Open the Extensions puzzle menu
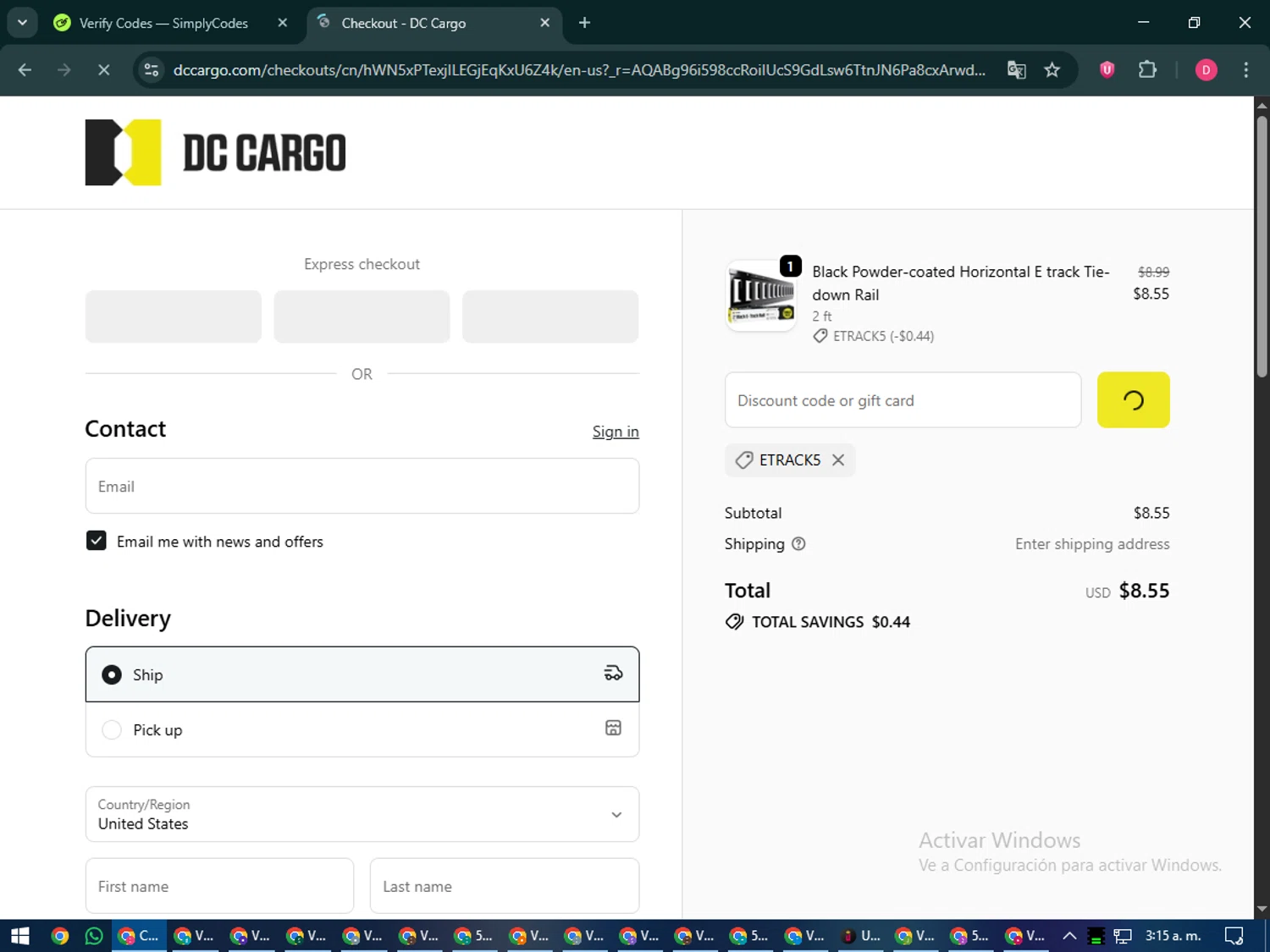This screenshot has width=1270, height=952. [x=1147, y=70]
